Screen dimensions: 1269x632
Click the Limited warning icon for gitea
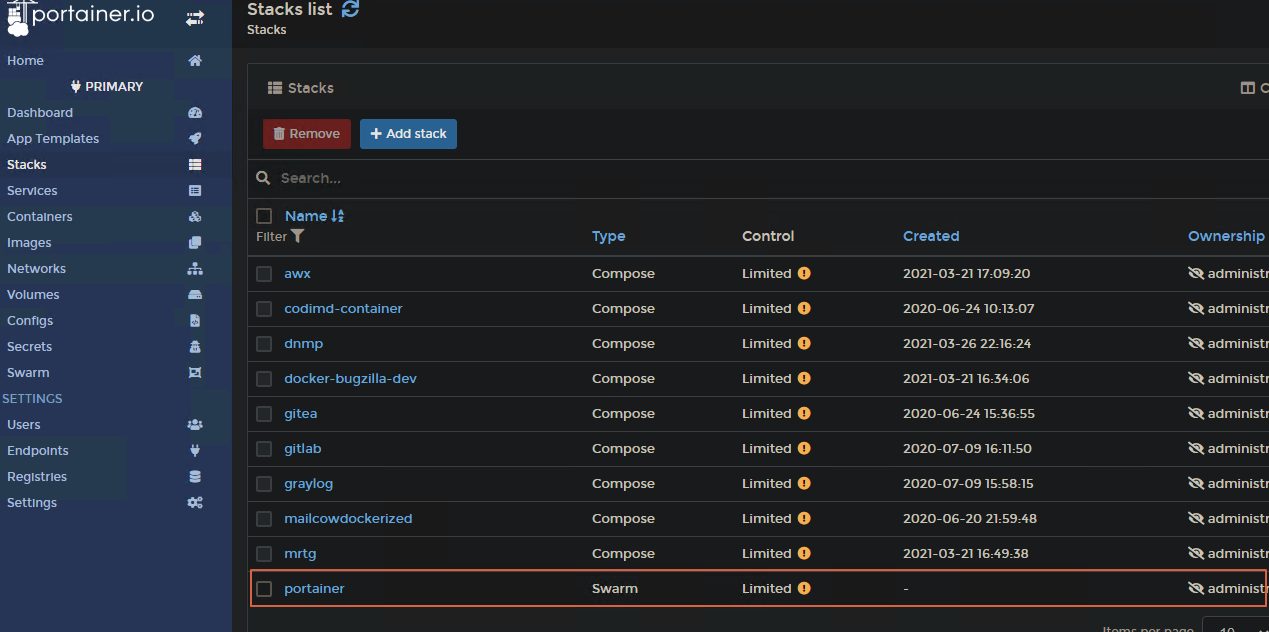(x=804, y=414)
